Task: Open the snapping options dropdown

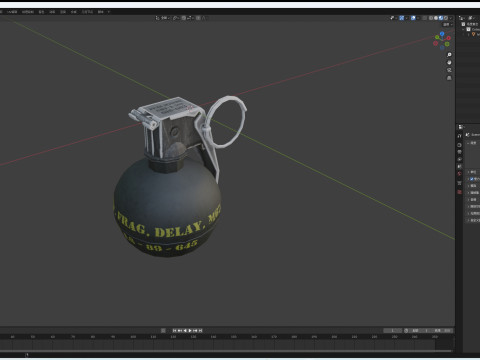Action: 190,18
